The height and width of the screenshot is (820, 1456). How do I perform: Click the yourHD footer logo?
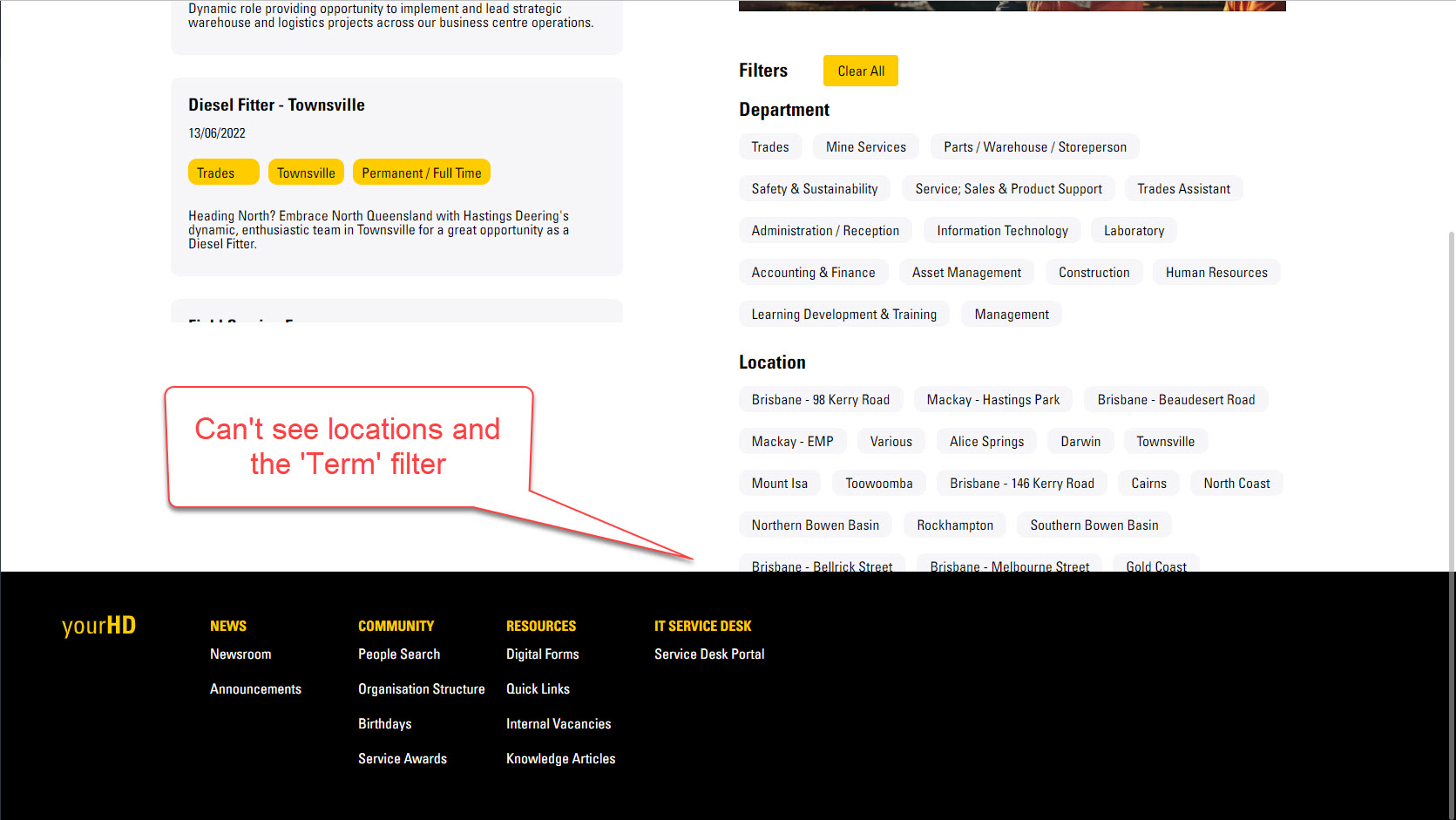(98, 626)
